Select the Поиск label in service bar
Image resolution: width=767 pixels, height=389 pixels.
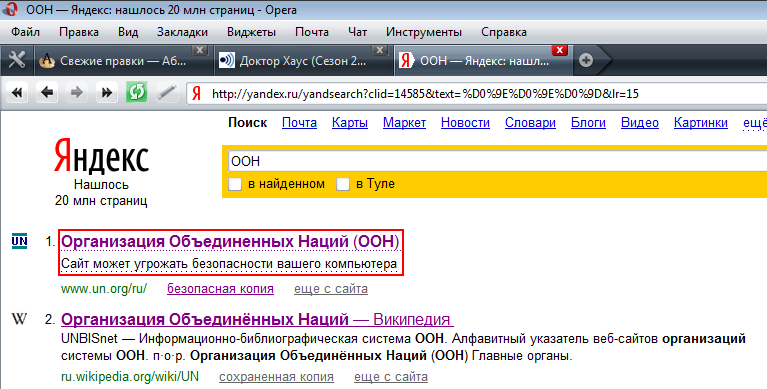[248, 123]
